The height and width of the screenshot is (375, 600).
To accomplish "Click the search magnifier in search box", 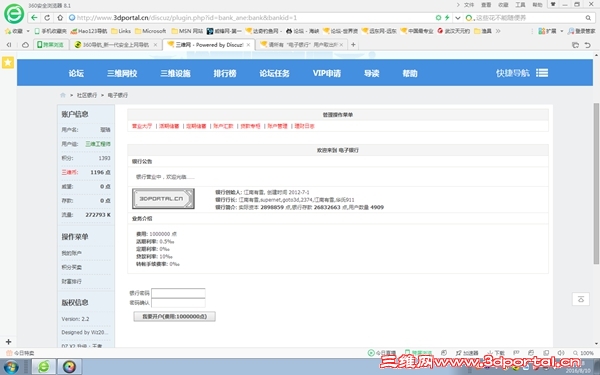I will tap(588, 18).
